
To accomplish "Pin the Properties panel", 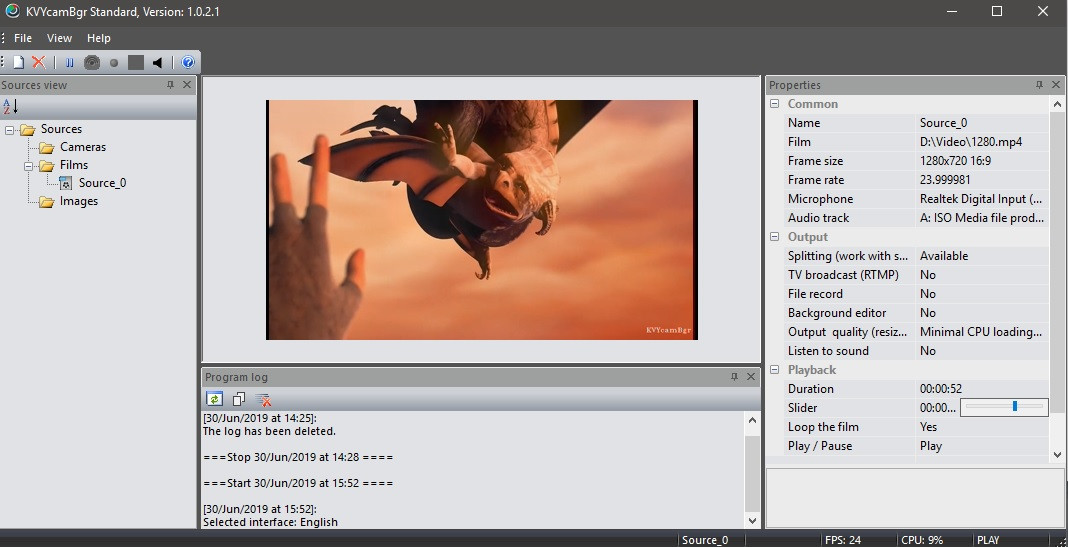I will point(1039,85).
